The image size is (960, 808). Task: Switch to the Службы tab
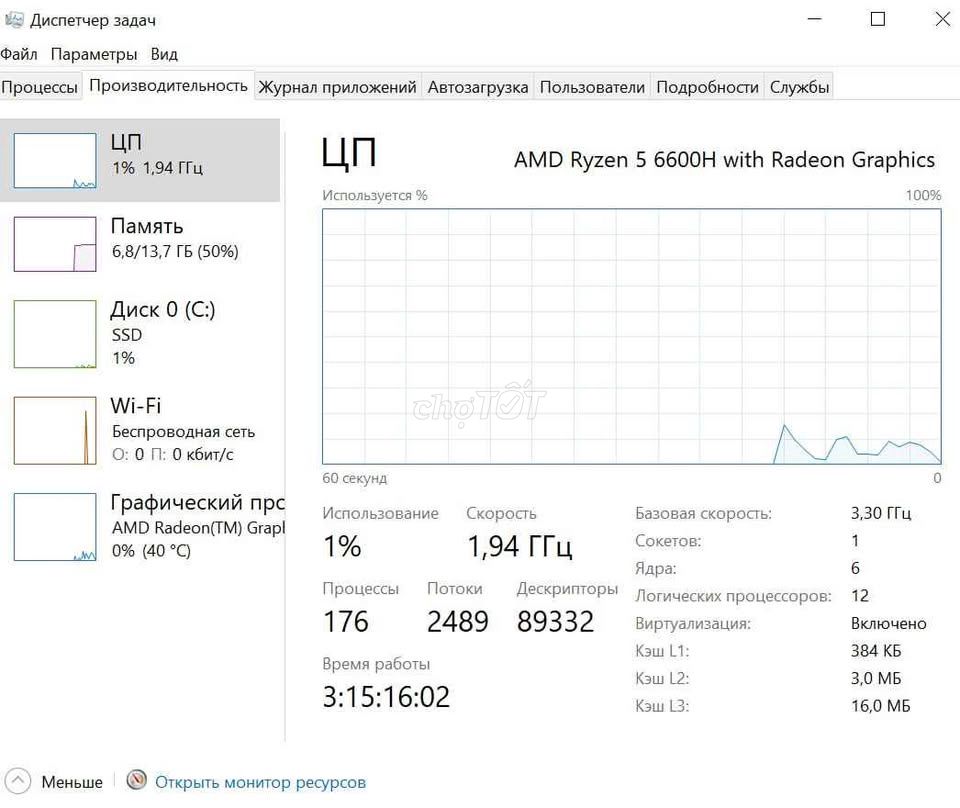click(799, 87)
